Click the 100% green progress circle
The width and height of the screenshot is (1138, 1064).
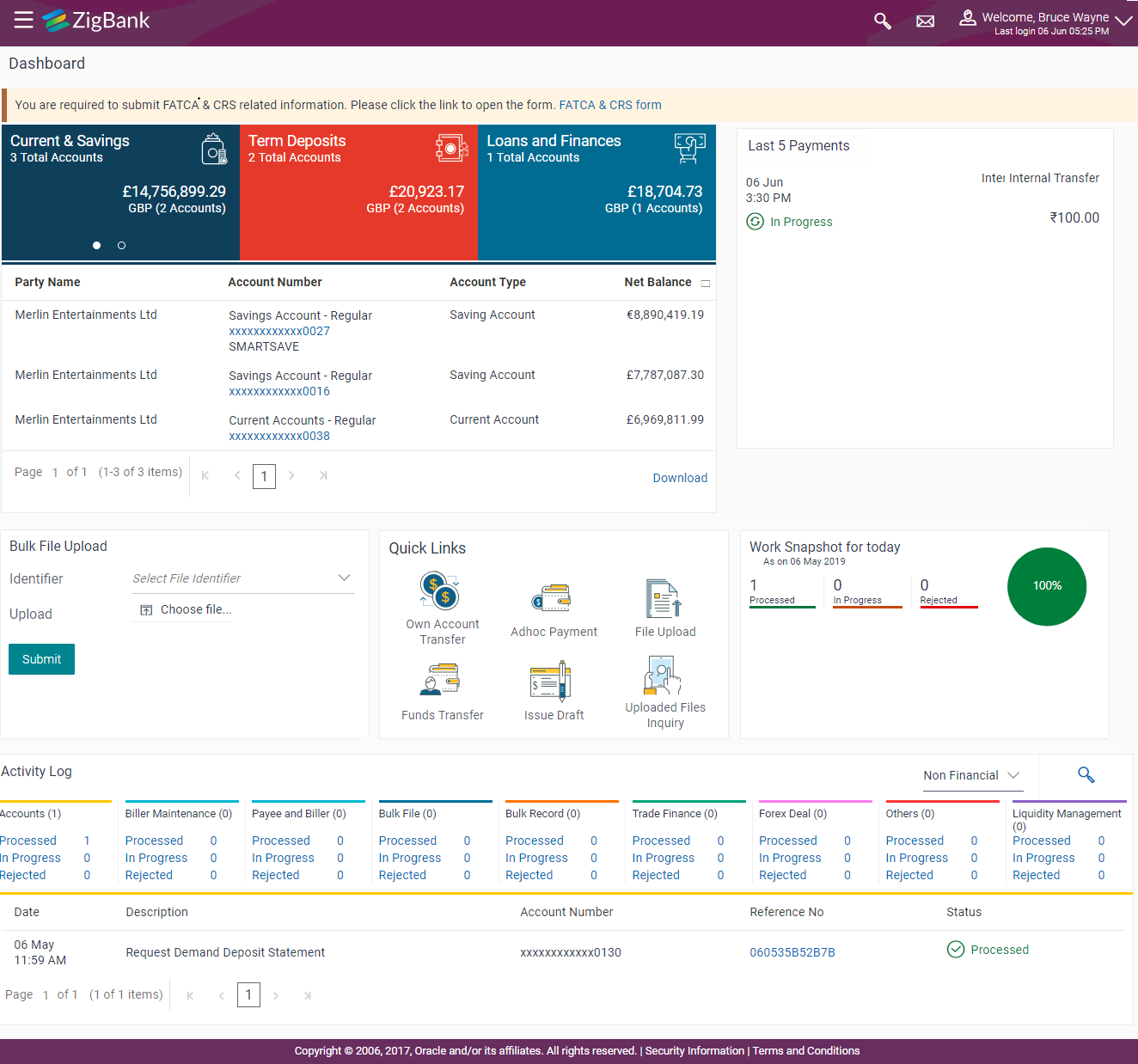[x=1047, y=586]
